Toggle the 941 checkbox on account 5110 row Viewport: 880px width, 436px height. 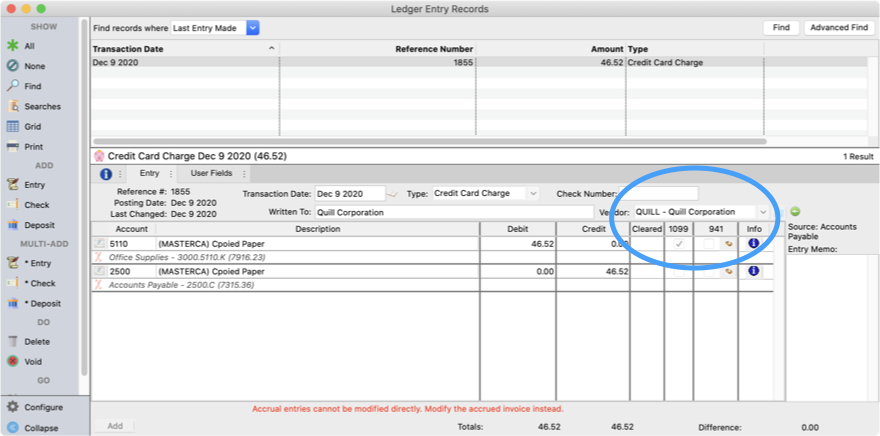click(708, 243)
